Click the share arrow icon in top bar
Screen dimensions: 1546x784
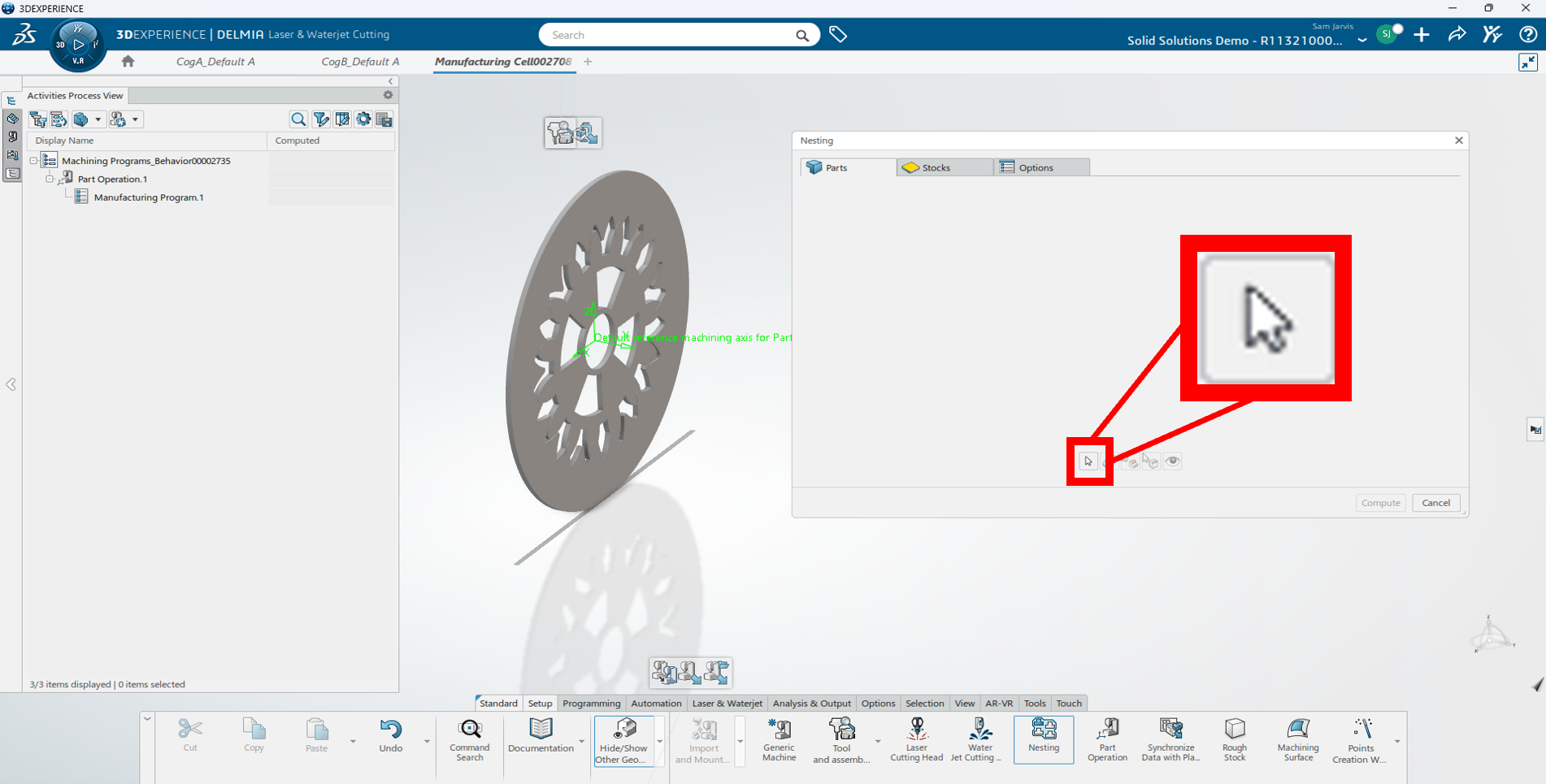pos(1457,34)
